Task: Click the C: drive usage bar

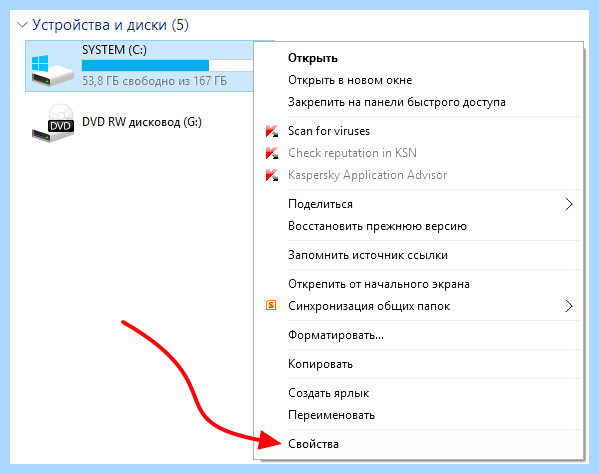Action: pyautogui.click(x=167, y=65)
